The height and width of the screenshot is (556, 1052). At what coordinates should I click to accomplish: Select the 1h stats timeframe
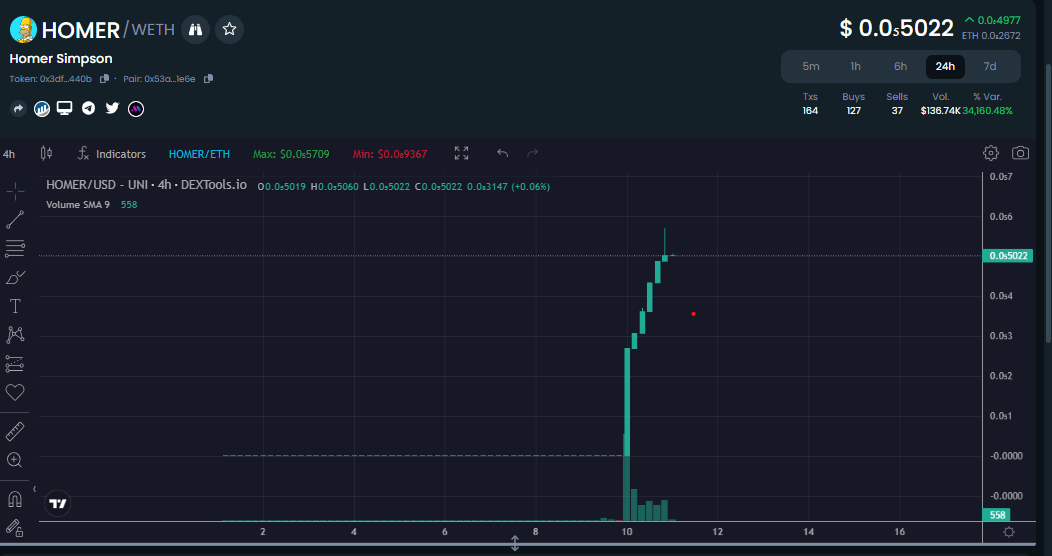pyautogui.click(x=855, y=66)
